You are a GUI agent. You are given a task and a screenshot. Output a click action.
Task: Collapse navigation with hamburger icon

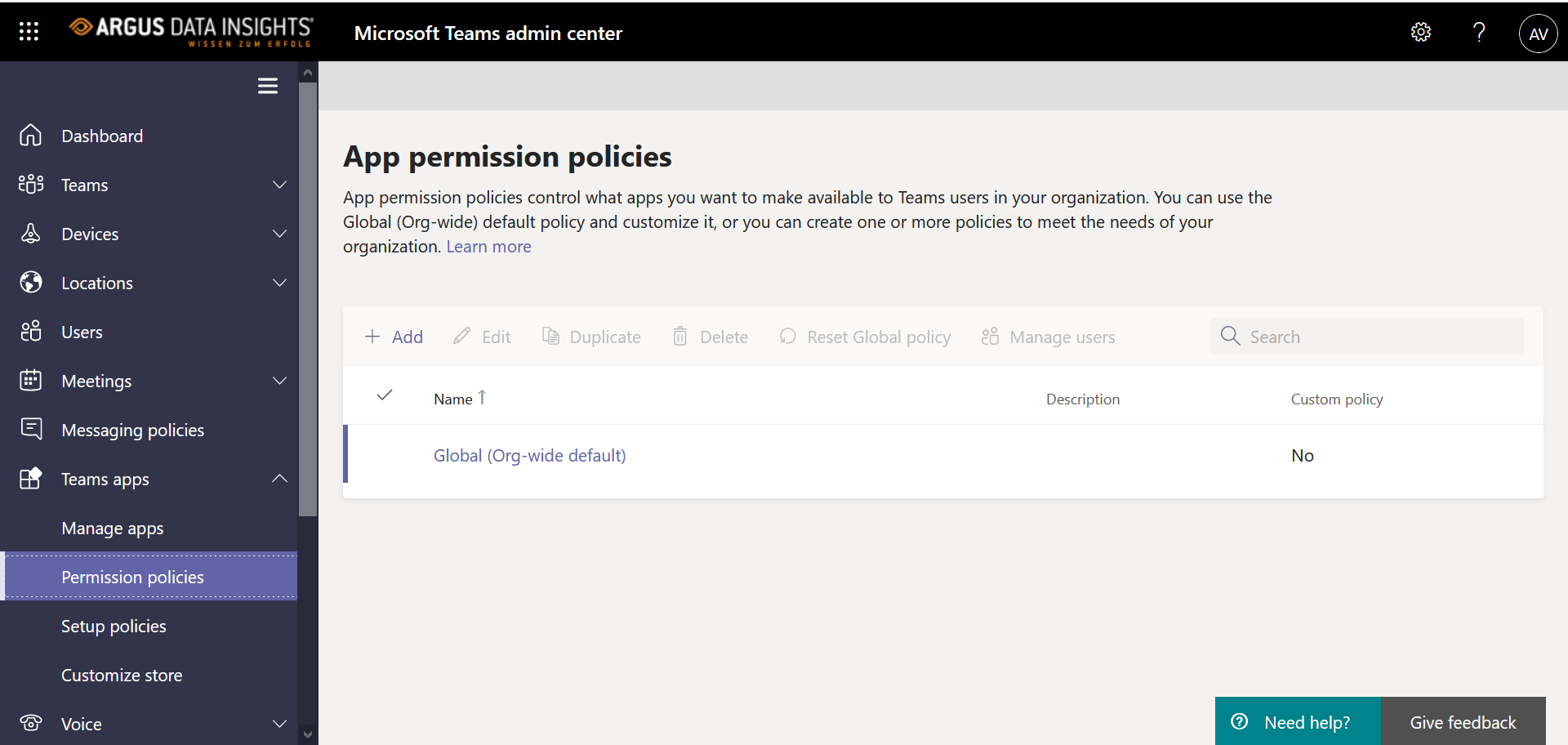pyautogui.click(x=268, y=86)
